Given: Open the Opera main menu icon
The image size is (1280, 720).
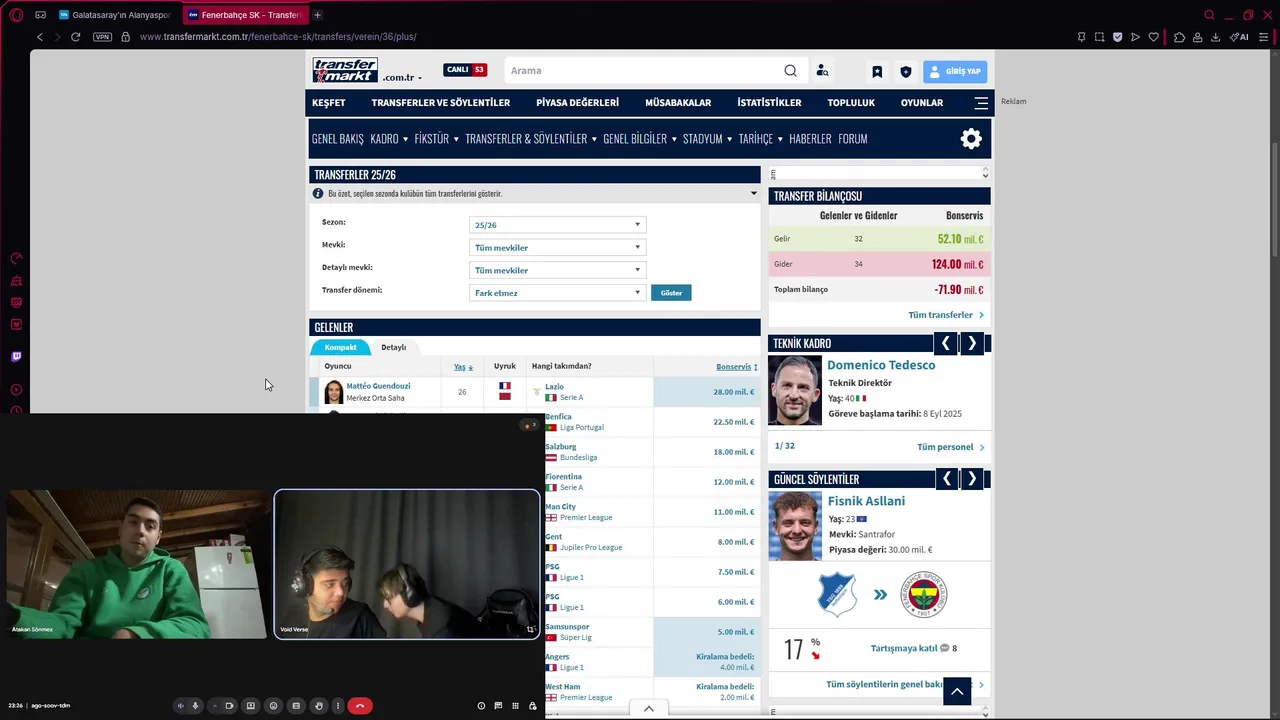Looking at the screenshot, I should click(16, 15).
